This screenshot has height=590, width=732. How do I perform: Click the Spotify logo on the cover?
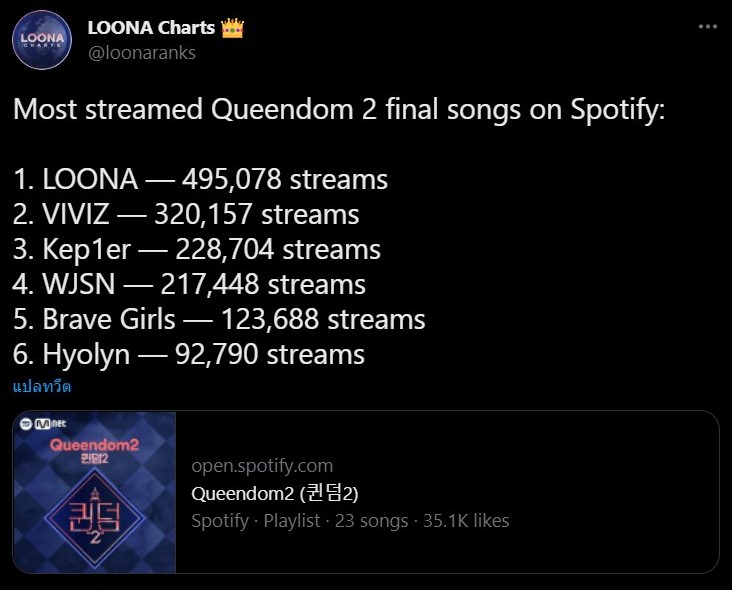(26, 423)
